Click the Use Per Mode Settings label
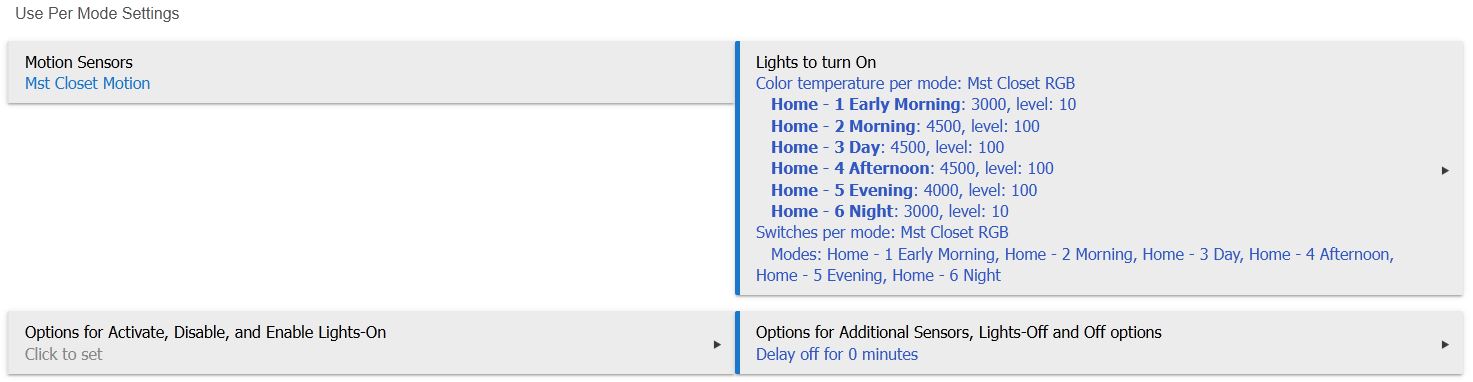This screenshot has width=1473, height=382. tap(97, 15)
